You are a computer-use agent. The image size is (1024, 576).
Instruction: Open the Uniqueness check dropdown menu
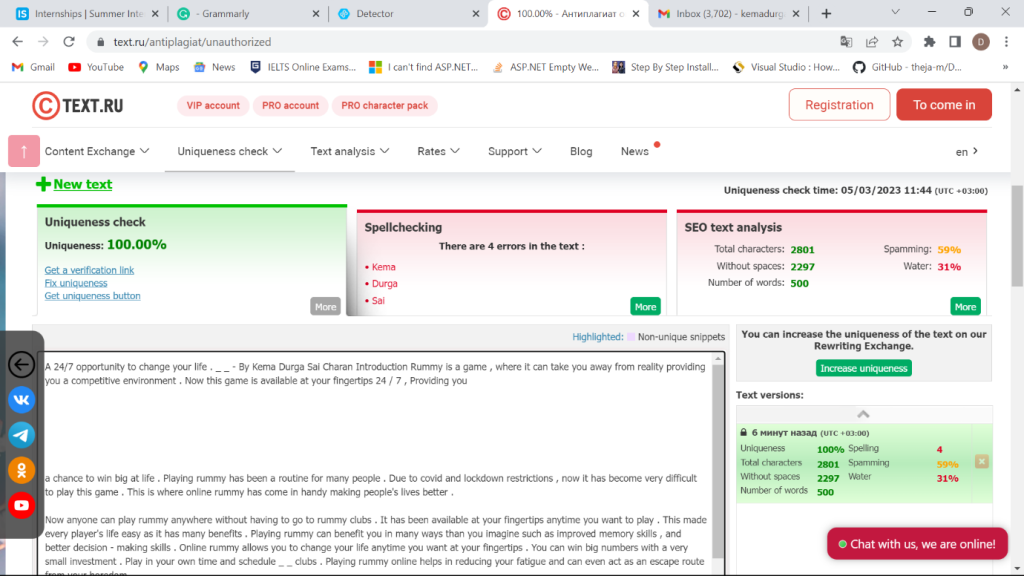tap(229, 152)
